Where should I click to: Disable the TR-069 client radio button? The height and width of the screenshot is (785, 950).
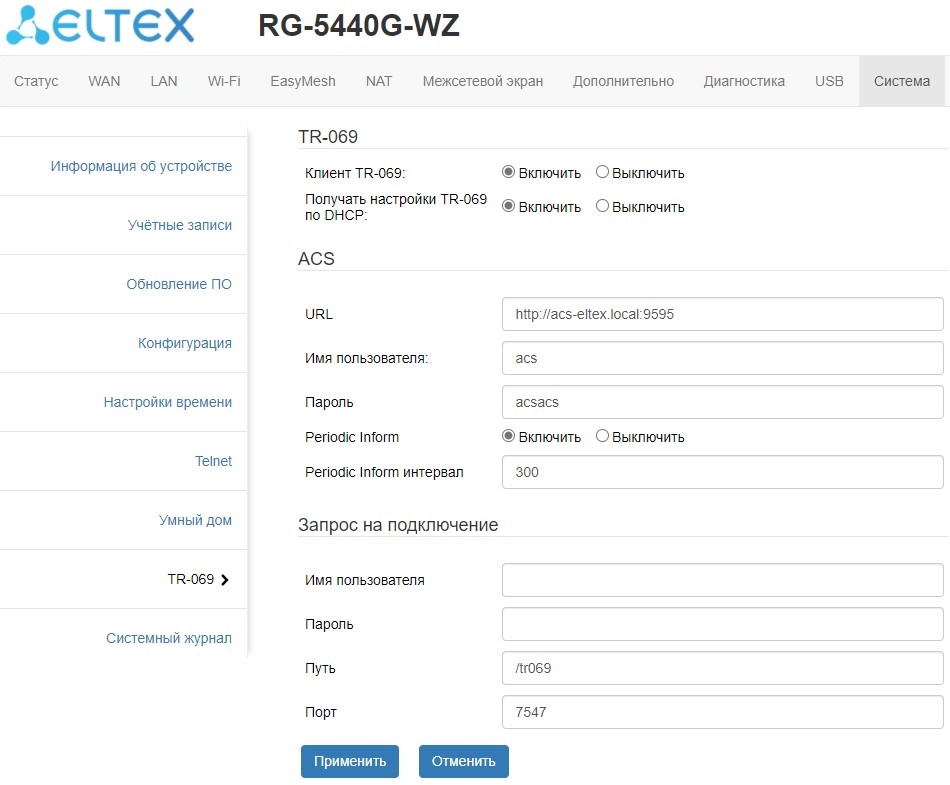tap(602, 172)
